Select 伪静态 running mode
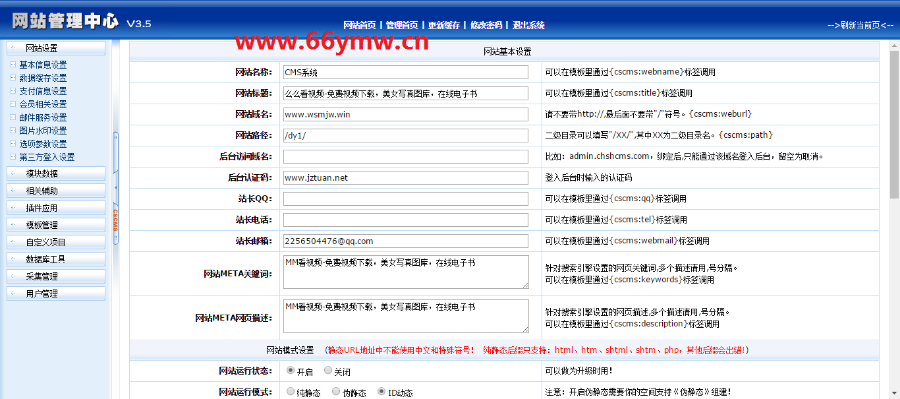 [x=335, y=392]
